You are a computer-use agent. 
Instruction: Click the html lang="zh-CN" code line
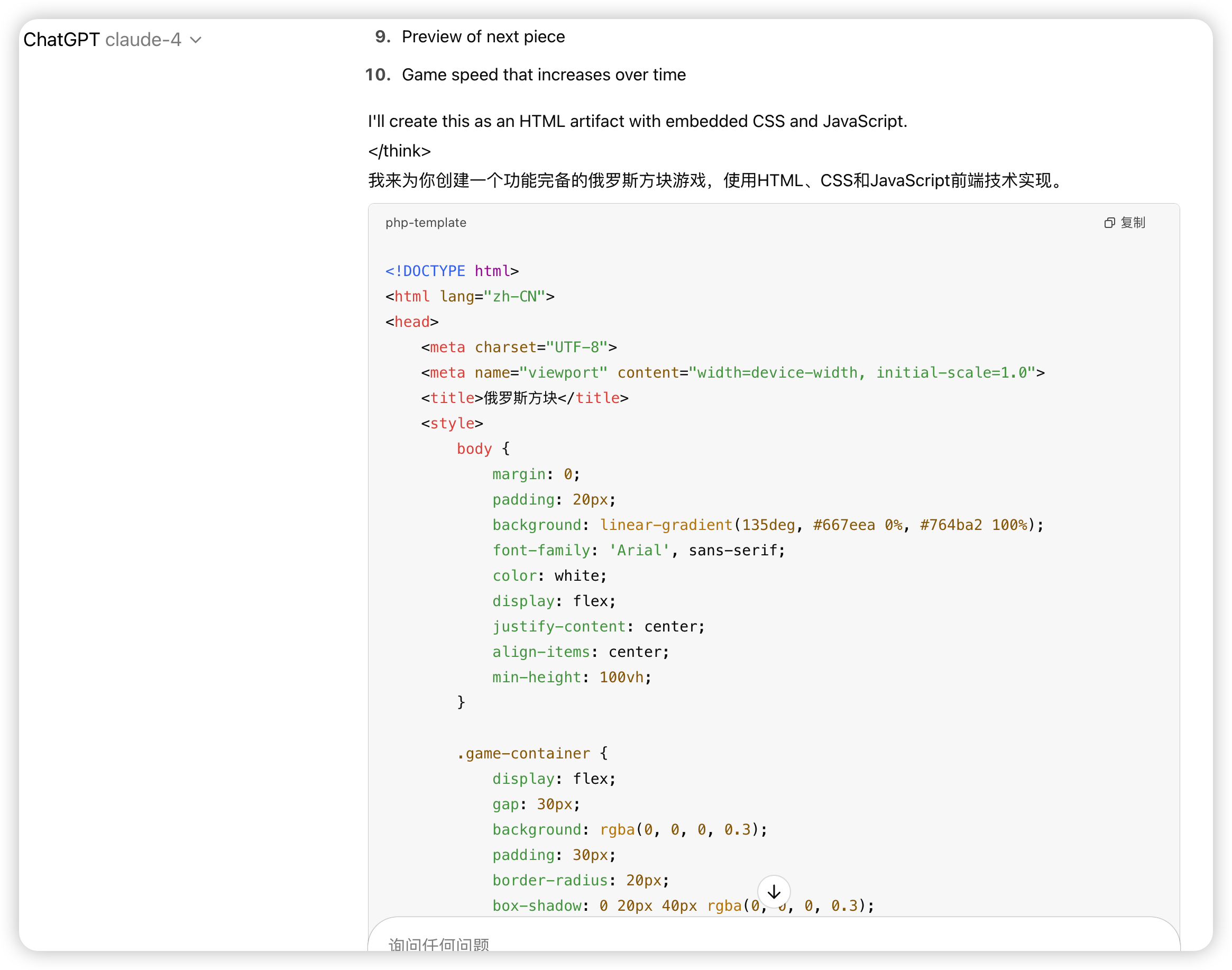pyautogui.click(x=470, y=297)
